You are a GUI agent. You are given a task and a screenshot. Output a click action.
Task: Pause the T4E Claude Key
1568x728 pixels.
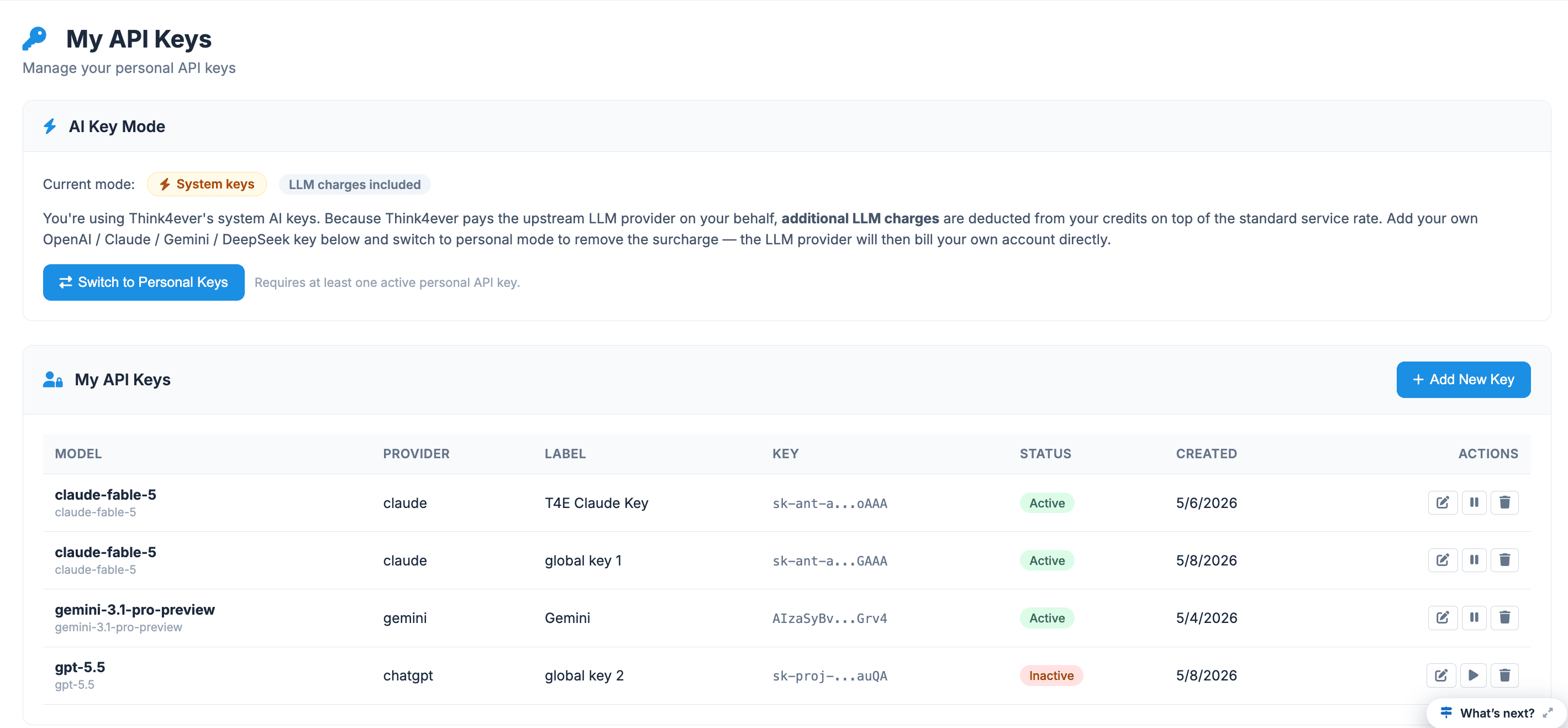[1474, 502]
